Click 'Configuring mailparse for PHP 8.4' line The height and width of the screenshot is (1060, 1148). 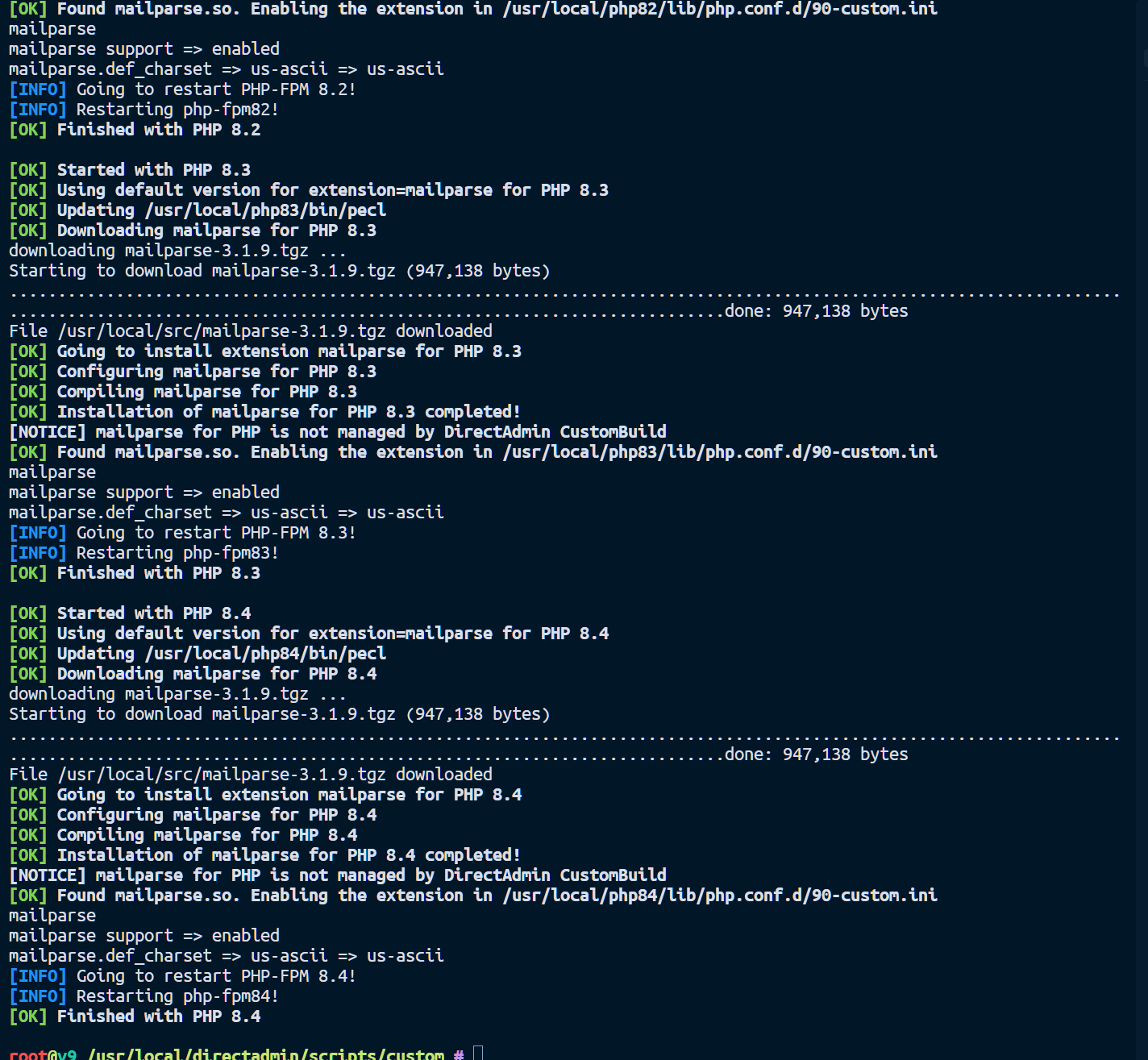coord(216,815)
